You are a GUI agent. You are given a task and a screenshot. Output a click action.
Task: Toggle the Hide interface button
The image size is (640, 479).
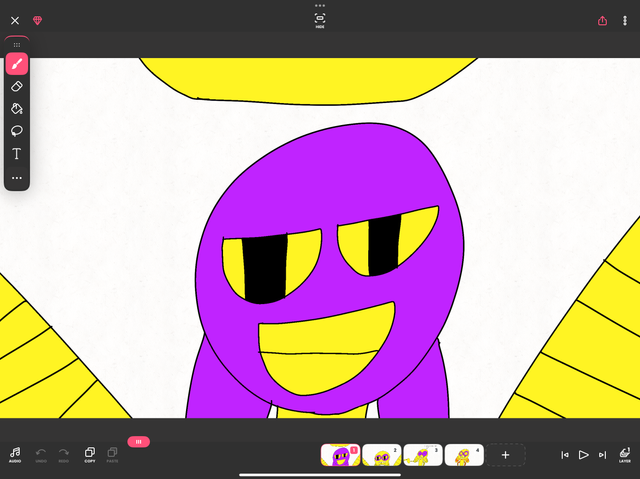[x=320, y=20]
